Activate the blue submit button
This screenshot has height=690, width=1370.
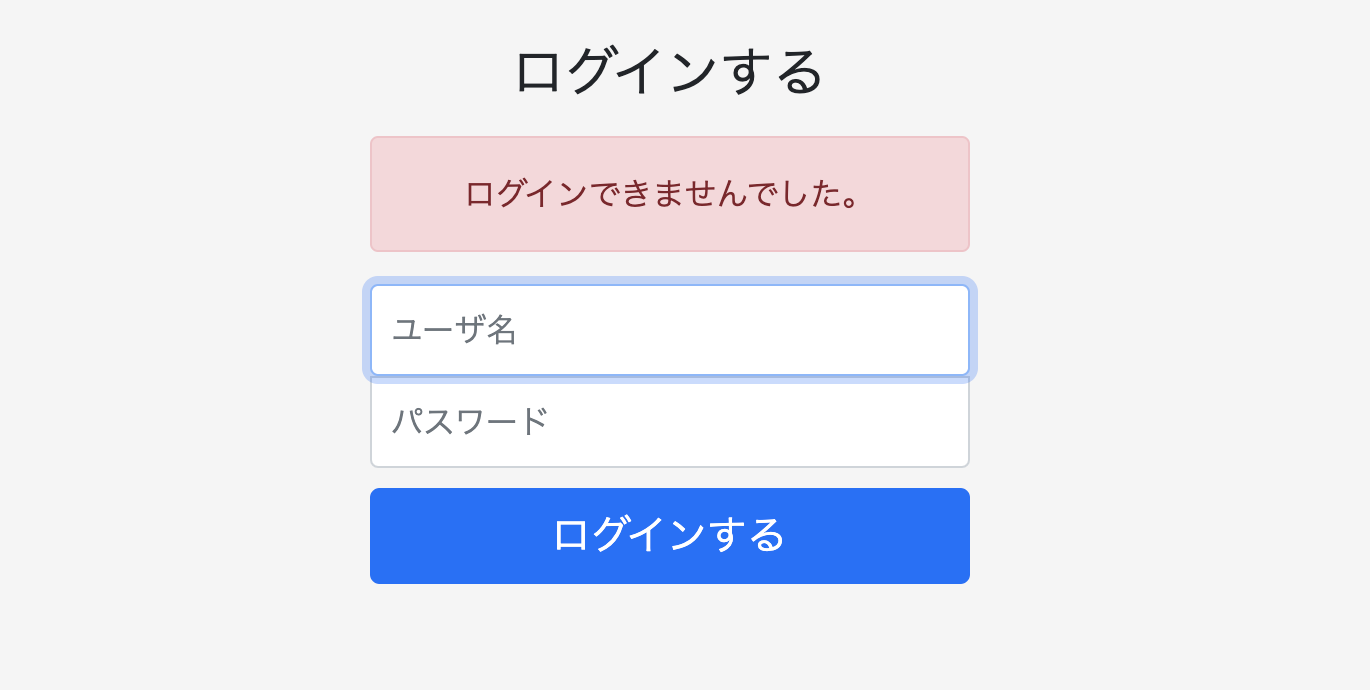tap(669, 535)
